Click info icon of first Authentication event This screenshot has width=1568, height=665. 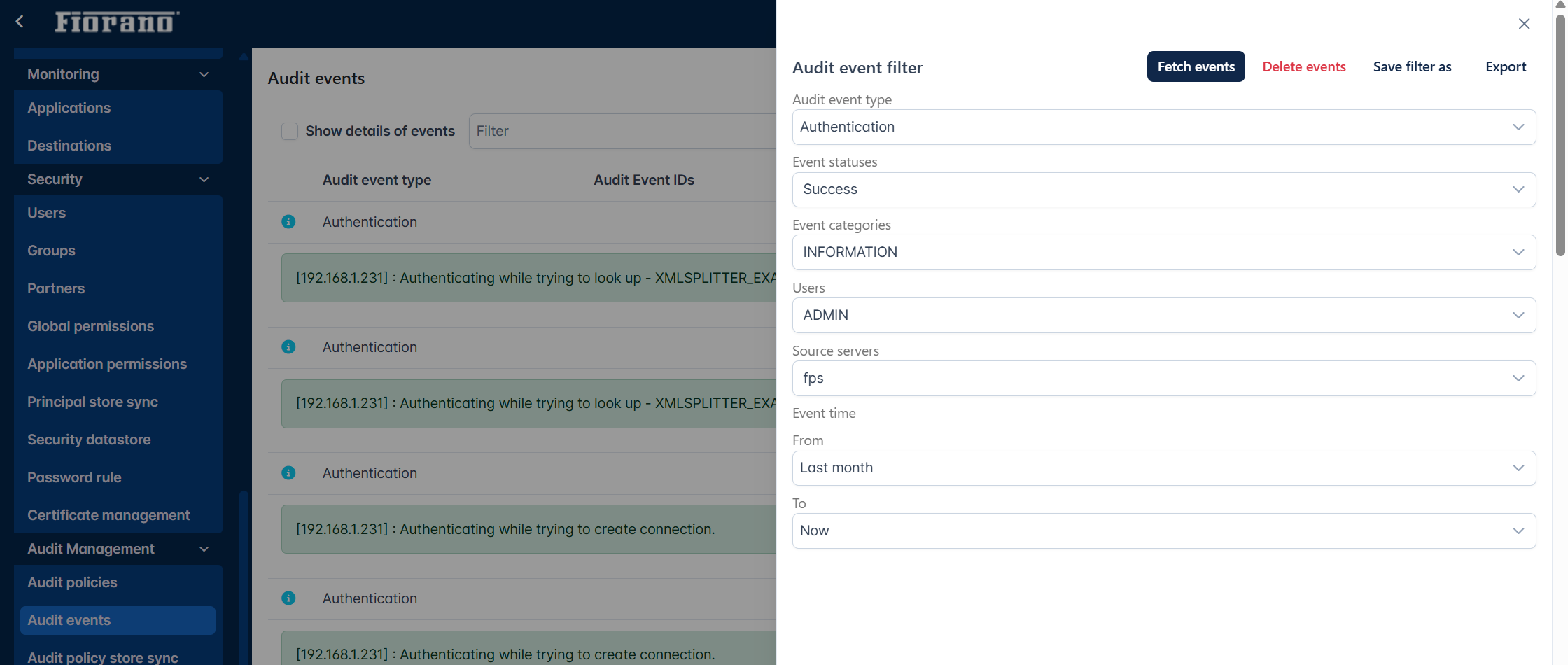click(288, 222)
